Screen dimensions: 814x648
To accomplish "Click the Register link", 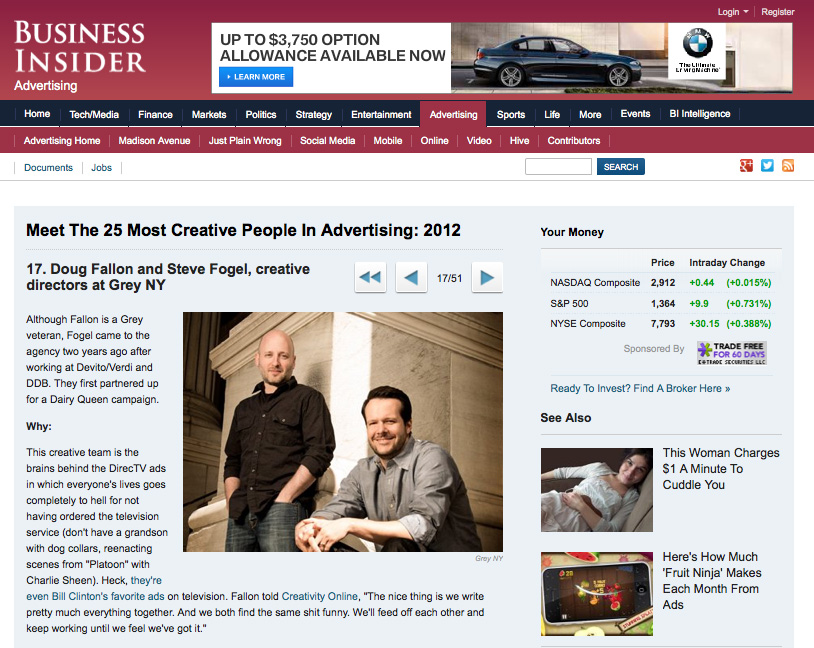I will tap(778, 12).
